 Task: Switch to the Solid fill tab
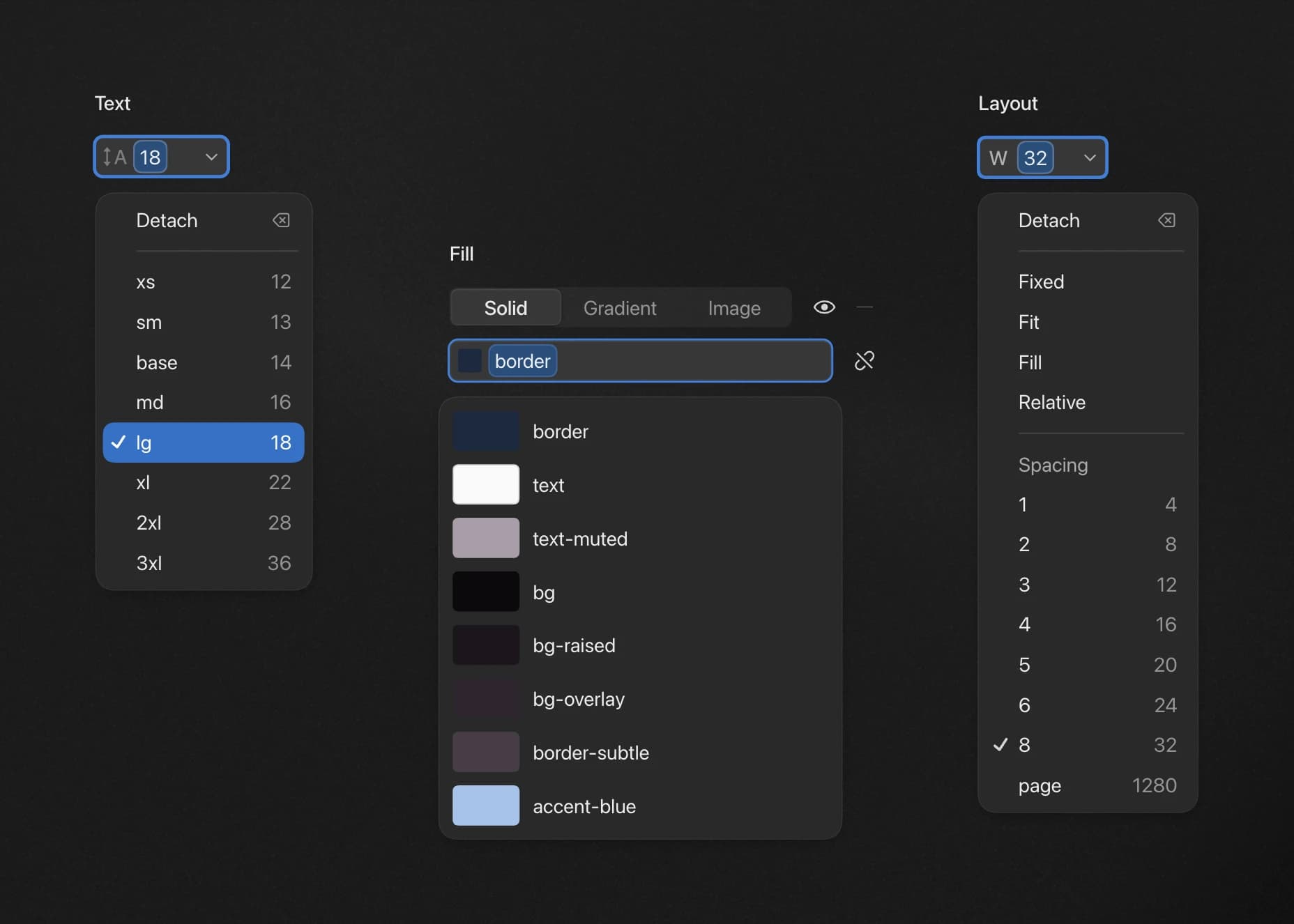coord(505,307)
